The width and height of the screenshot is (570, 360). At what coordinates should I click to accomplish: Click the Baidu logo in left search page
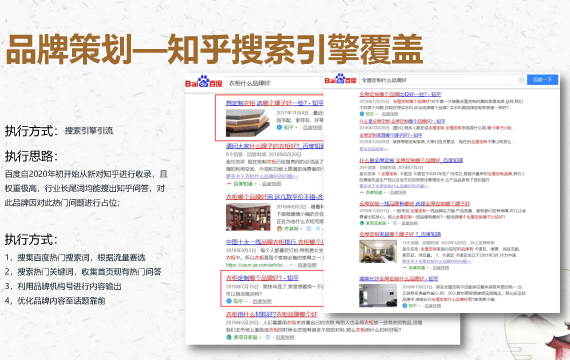tap(204, 82)
